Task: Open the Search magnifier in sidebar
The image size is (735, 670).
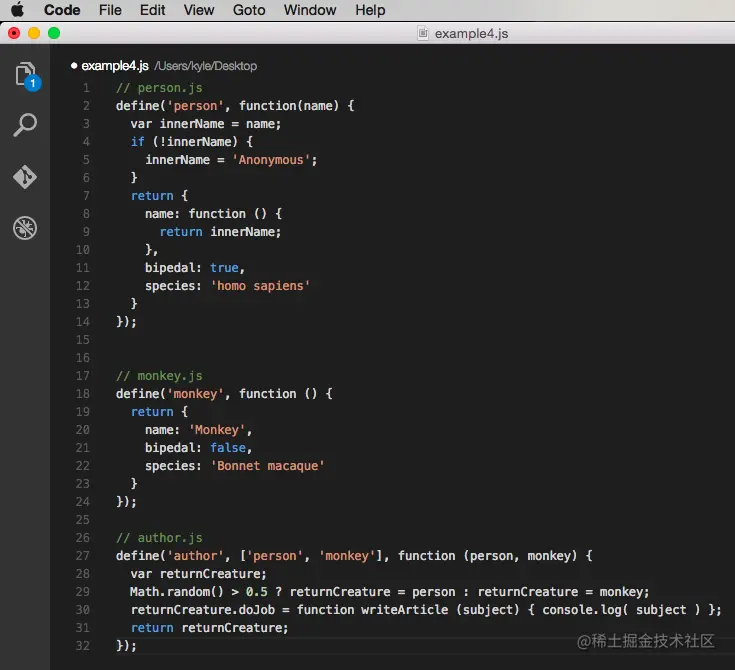Action: pyautogui.click(x=25, y=125)
